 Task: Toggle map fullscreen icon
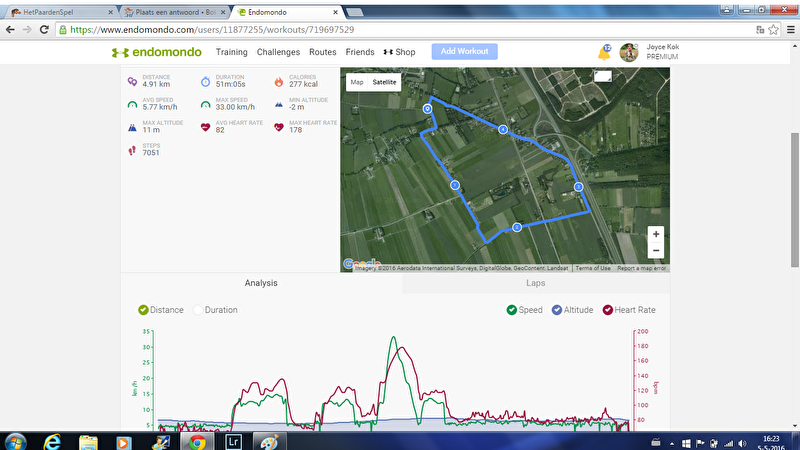coord(603,77)
